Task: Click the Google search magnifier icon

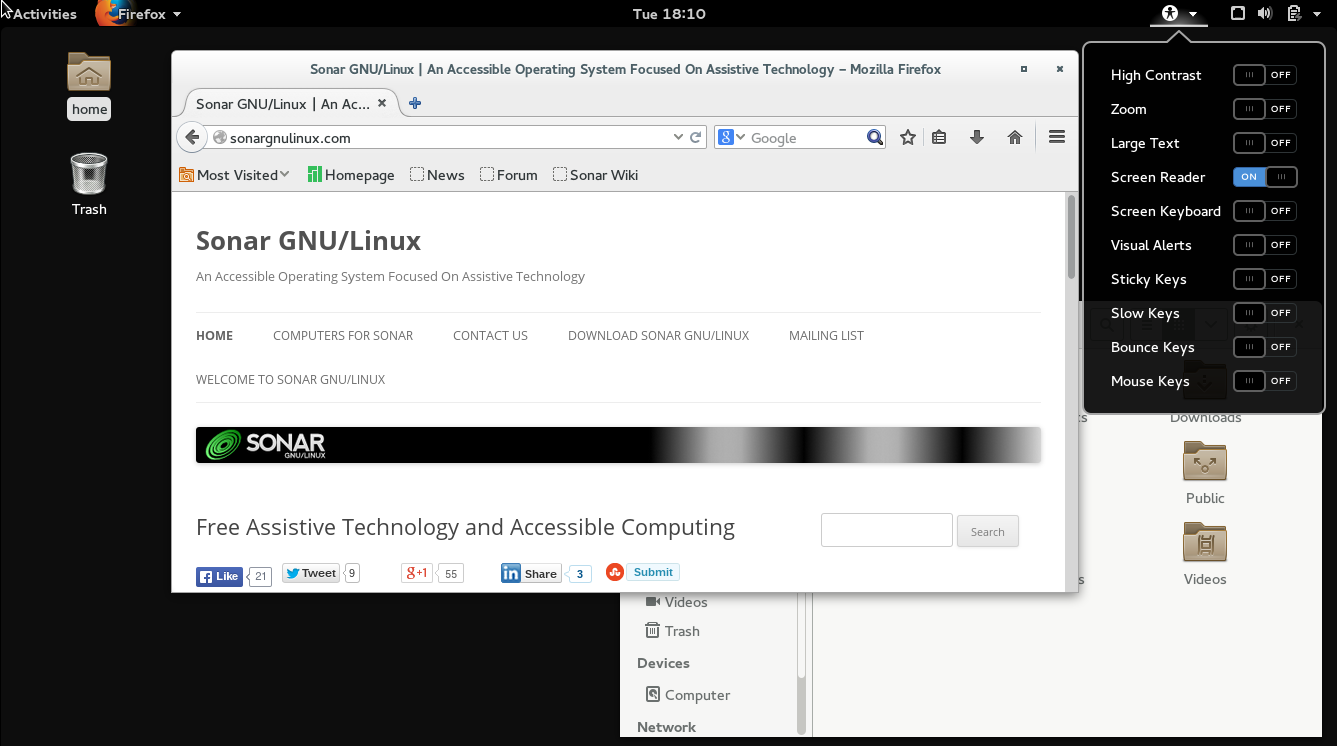Action: coord(875,138)
